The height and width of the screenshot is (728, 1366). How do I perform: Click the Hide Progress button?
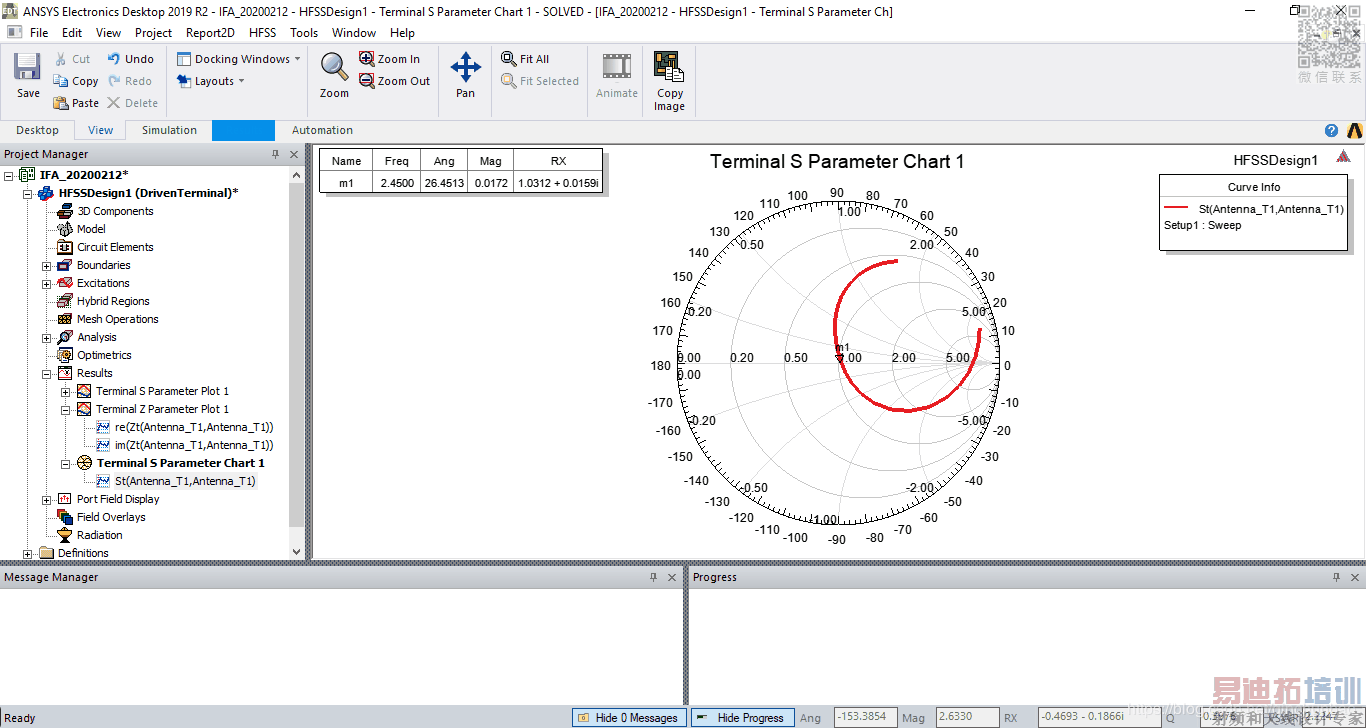click(743, 717)
